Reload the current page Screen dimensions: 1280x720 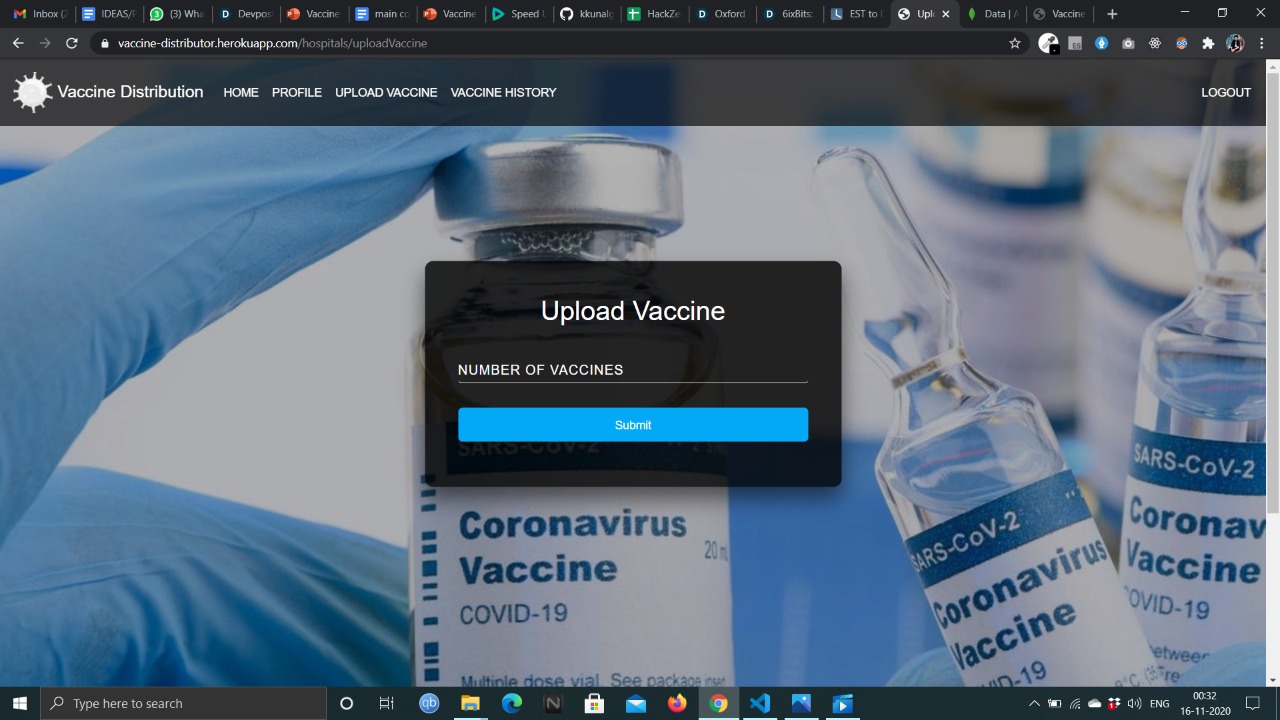click(x=72, y=43)
